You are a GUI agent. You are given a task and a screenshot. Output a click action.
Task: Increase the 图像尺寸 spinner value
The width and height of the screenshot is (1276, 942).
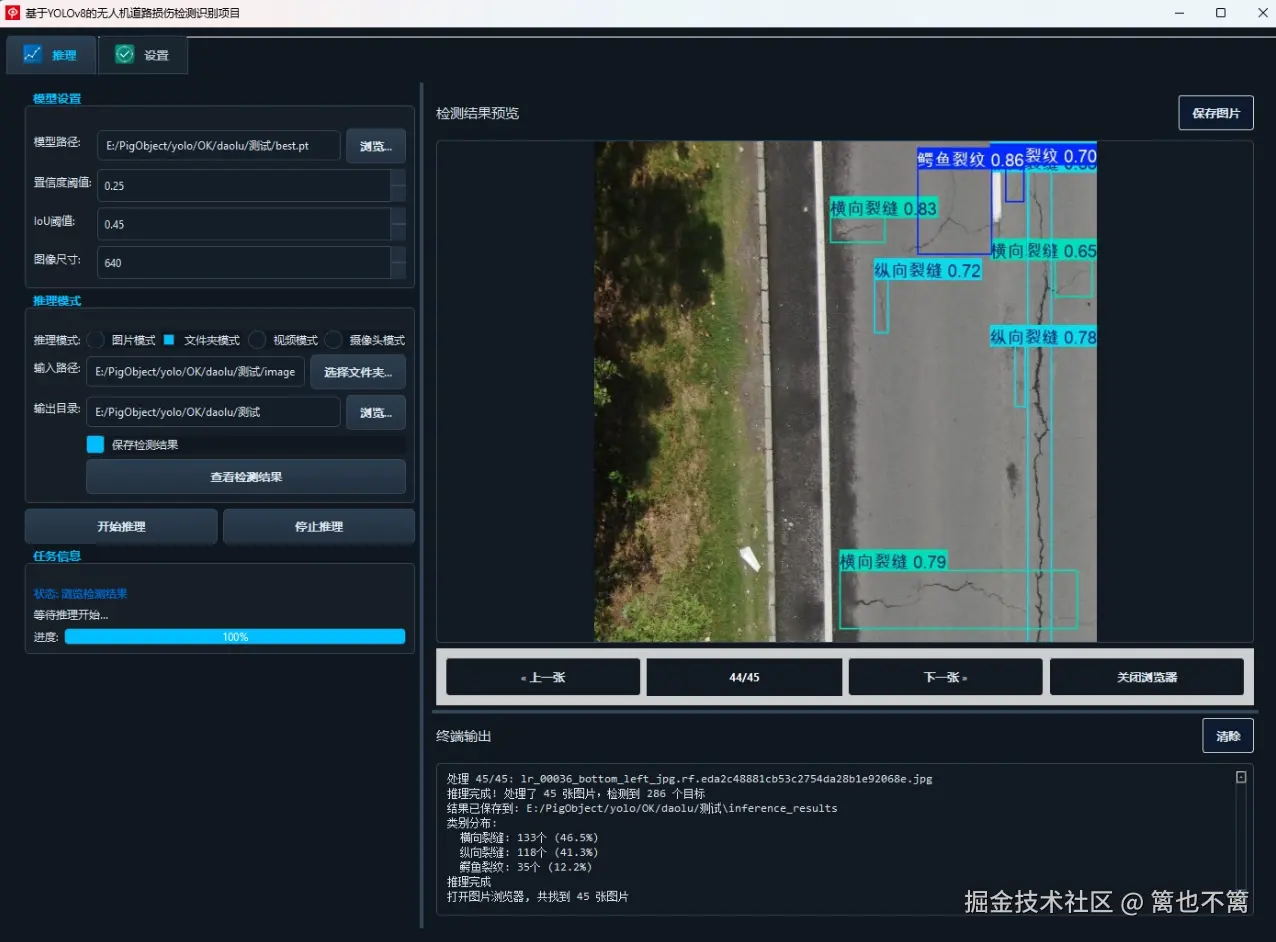point(398,254)
